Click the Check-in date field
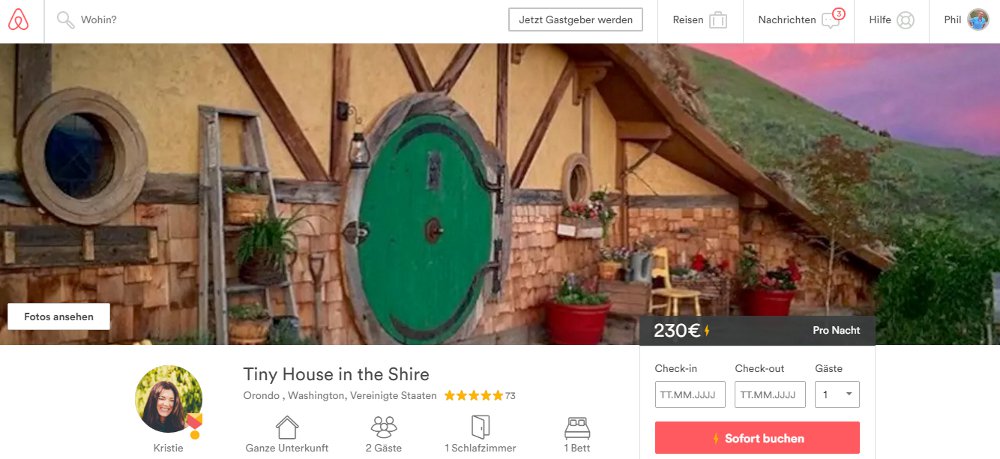Screen dimensions: 1000x459 (x=690, y=395)
